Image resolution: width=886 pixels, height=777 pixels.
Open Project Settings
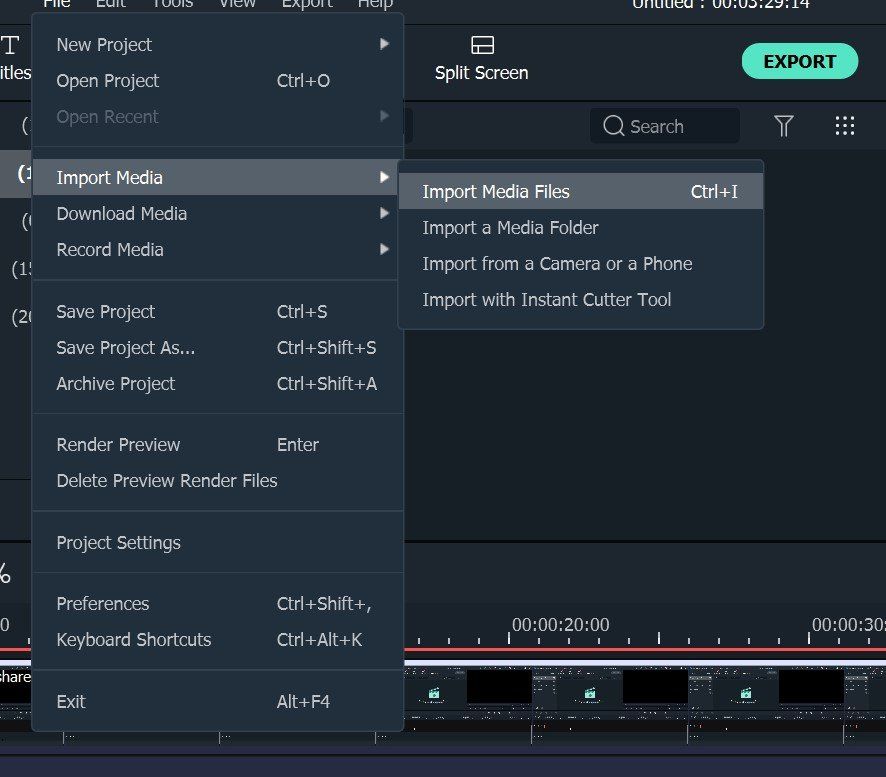point(218,543)
